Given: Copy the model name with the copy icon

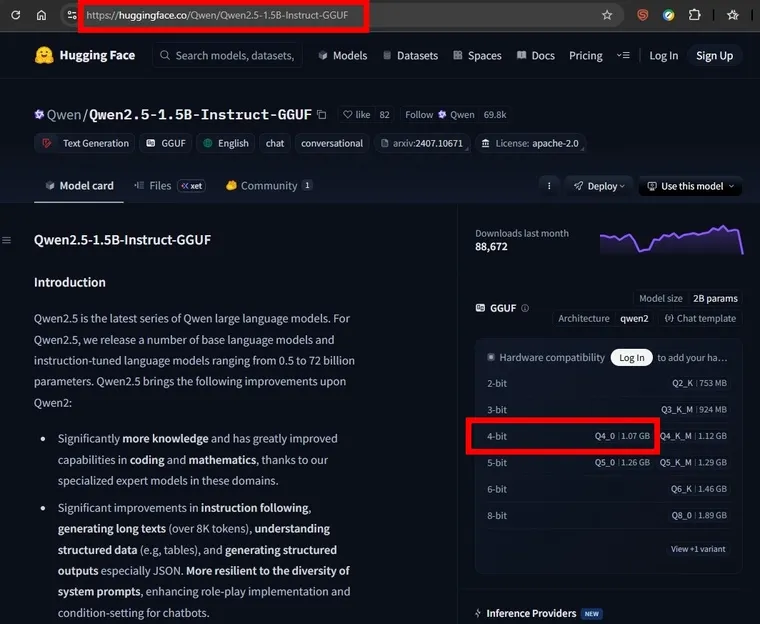Looking at the screenshot, I should tap(322, 115).
